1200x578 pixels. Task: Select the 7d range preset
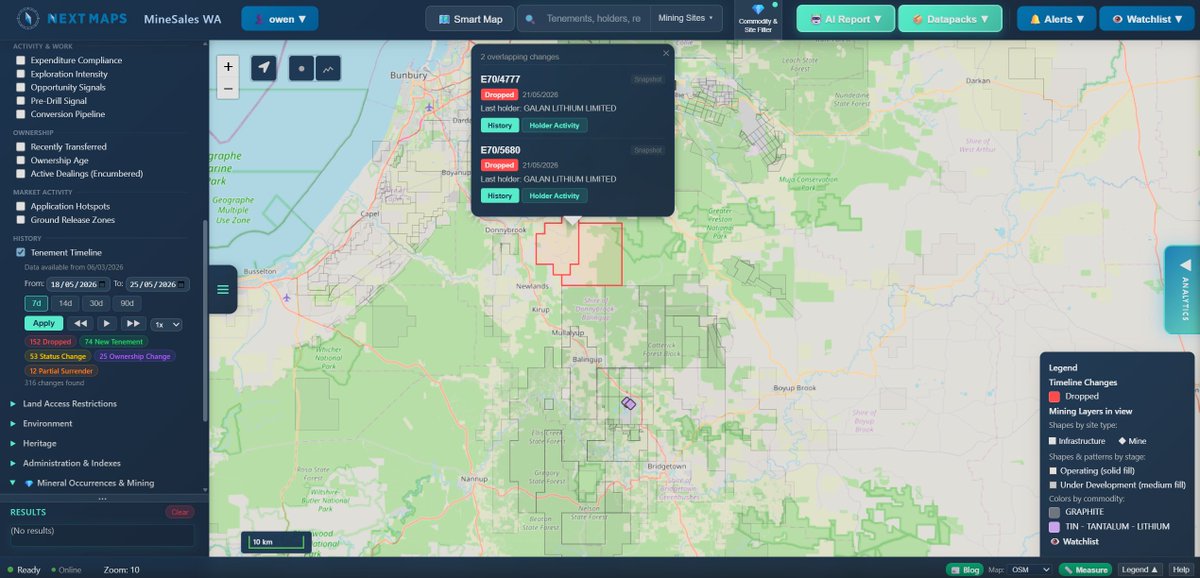[36, 303]
